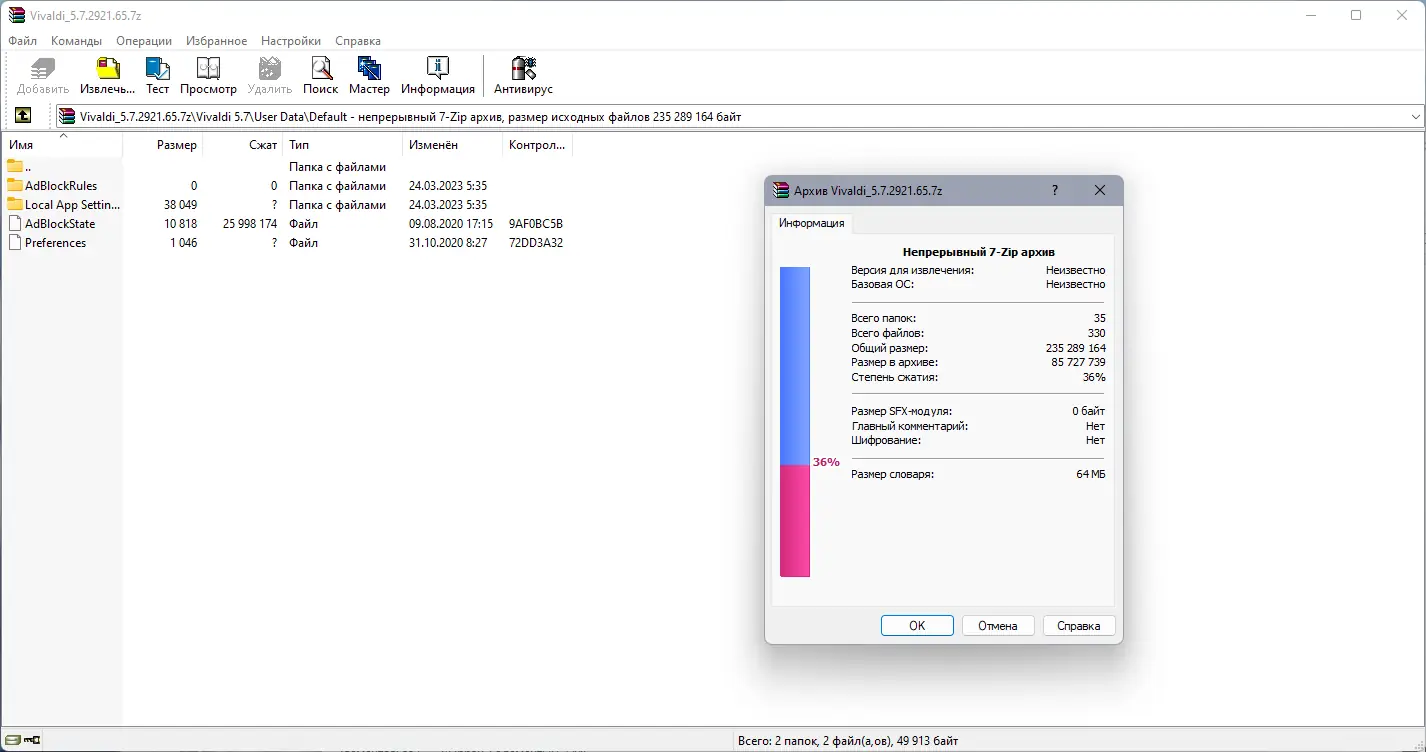
Task: Open the Избранное menu
Action: coord(216,41)
